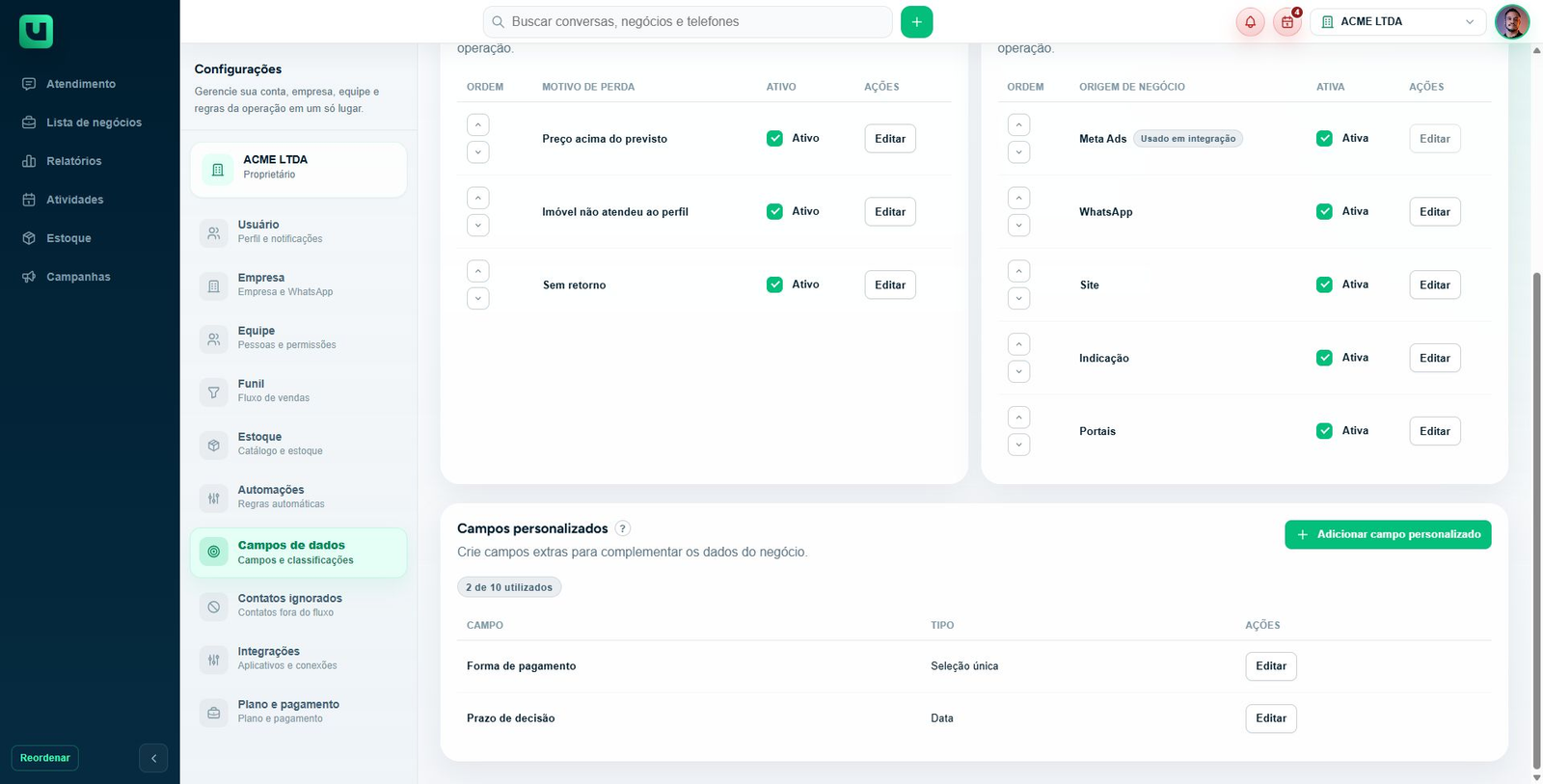1543x784 pixels.
Task: Open the user profile avatar
Action: click(1511, 21)
